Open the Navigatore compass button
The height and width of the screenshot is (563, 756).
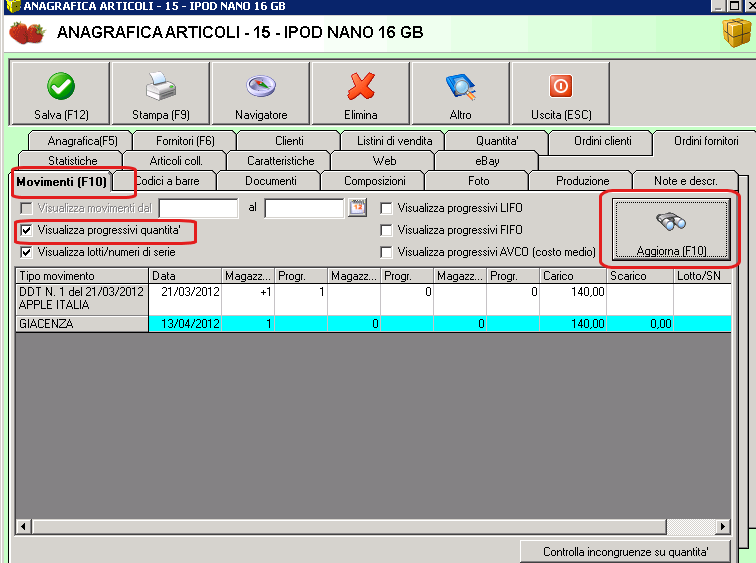point(261,94)
